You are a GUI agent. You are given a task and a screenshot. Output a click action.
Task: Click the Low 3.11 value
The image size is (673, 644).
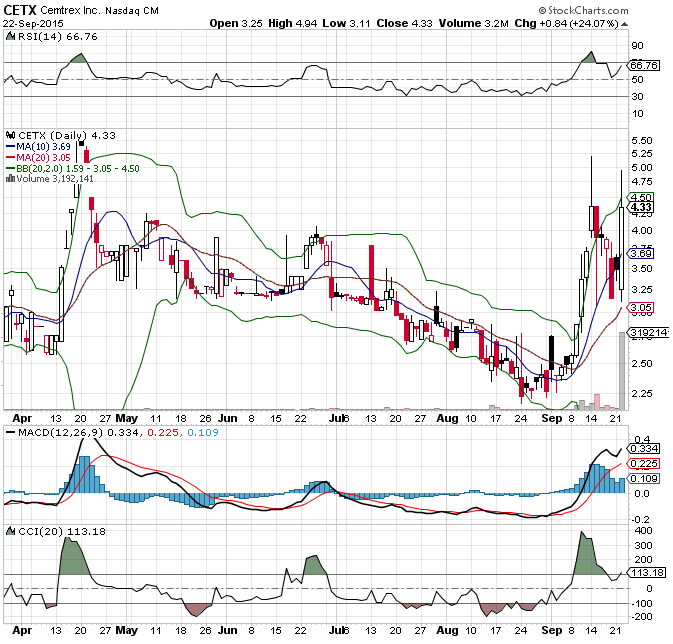[346, 24]
